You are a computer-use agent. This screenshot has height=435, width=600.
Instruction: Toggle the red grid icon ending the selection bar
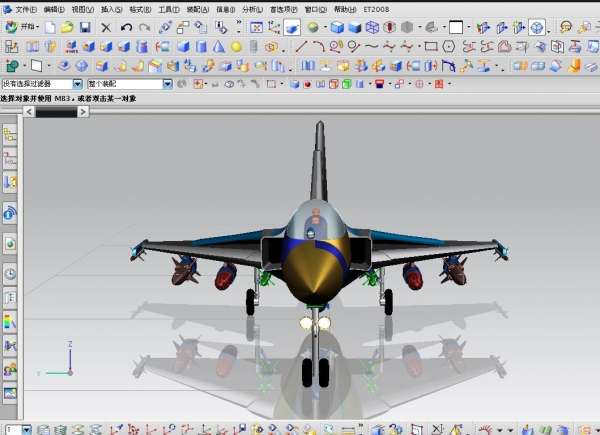pos(439,84)
